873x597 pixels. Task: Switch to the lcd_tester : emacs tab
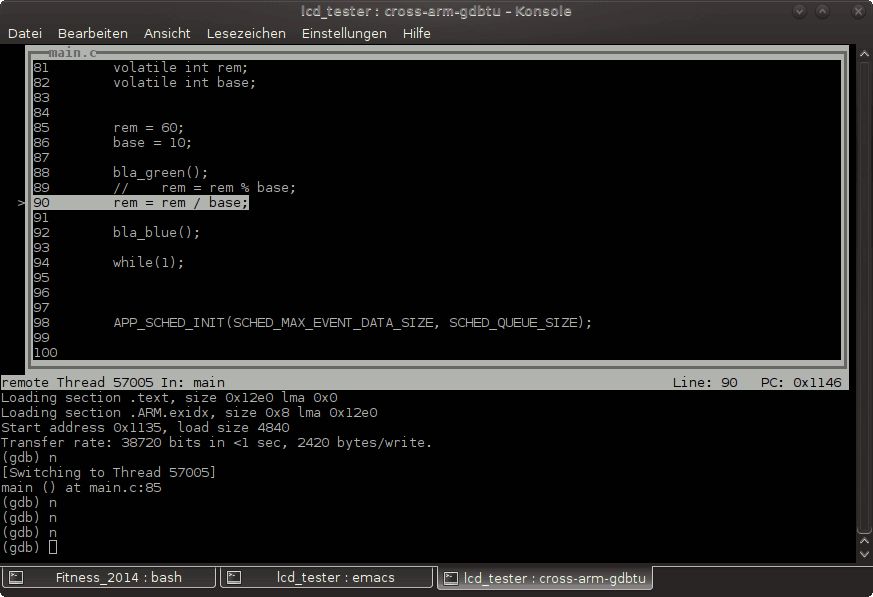point(326,578)
